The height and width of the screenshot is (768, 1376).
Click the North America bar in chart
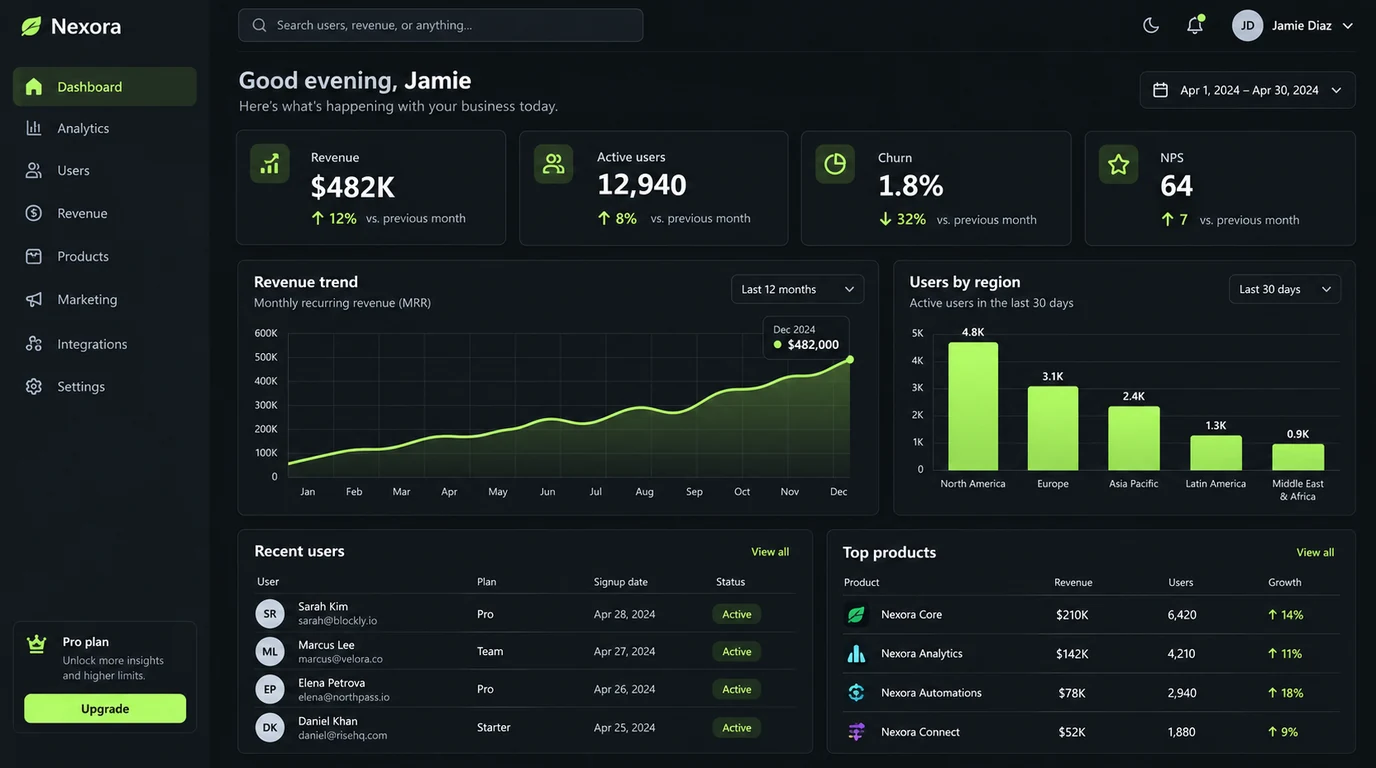973,406
